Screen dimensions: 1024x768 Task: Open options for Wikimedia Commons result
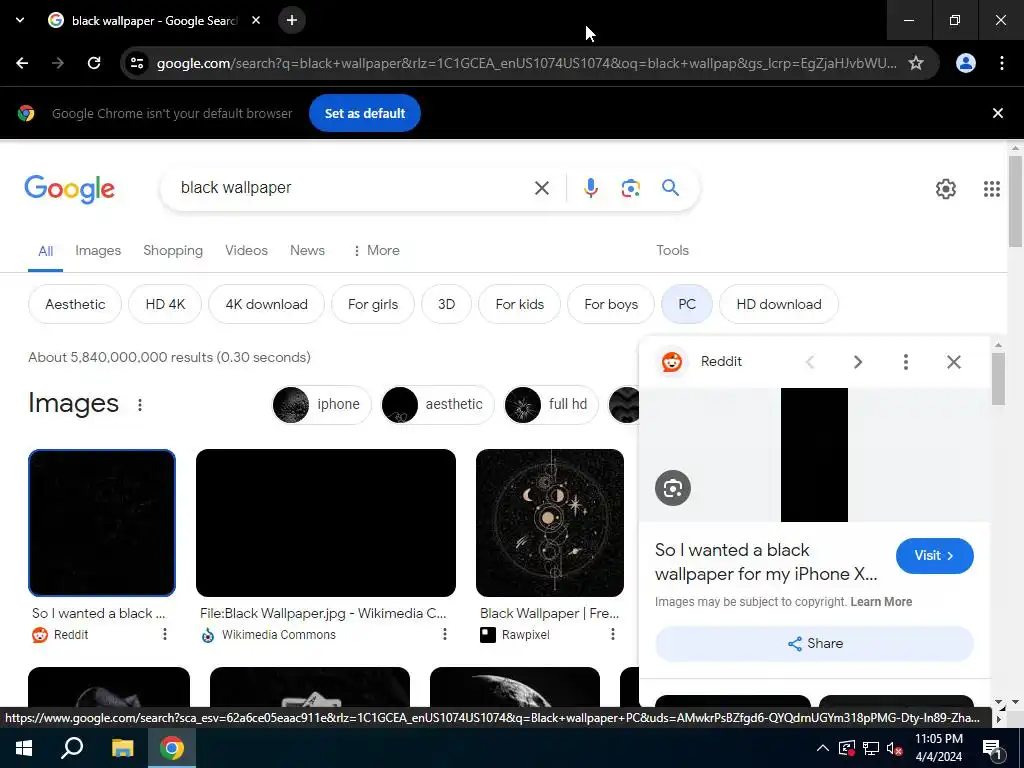pos(445,634)
